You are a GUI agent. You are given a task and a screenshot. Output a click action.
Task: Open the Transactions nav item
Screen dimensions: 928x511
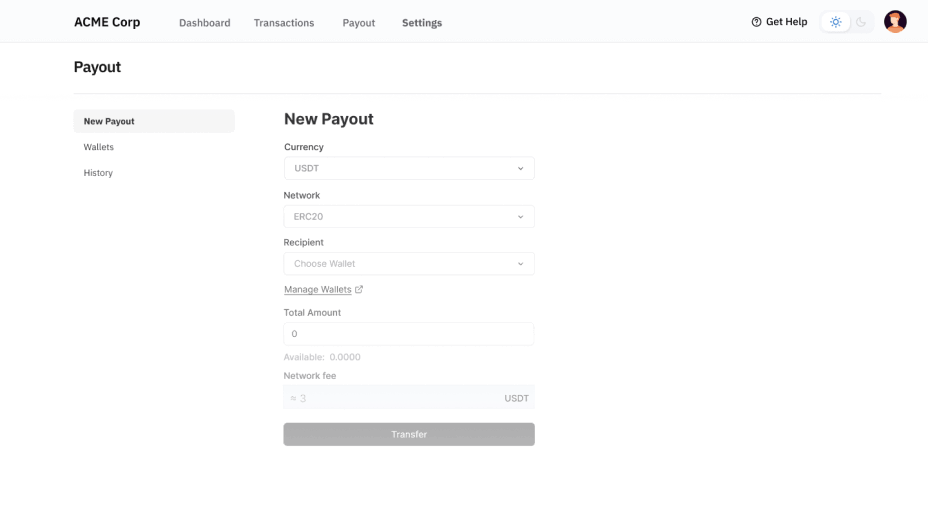click(284, 23)
